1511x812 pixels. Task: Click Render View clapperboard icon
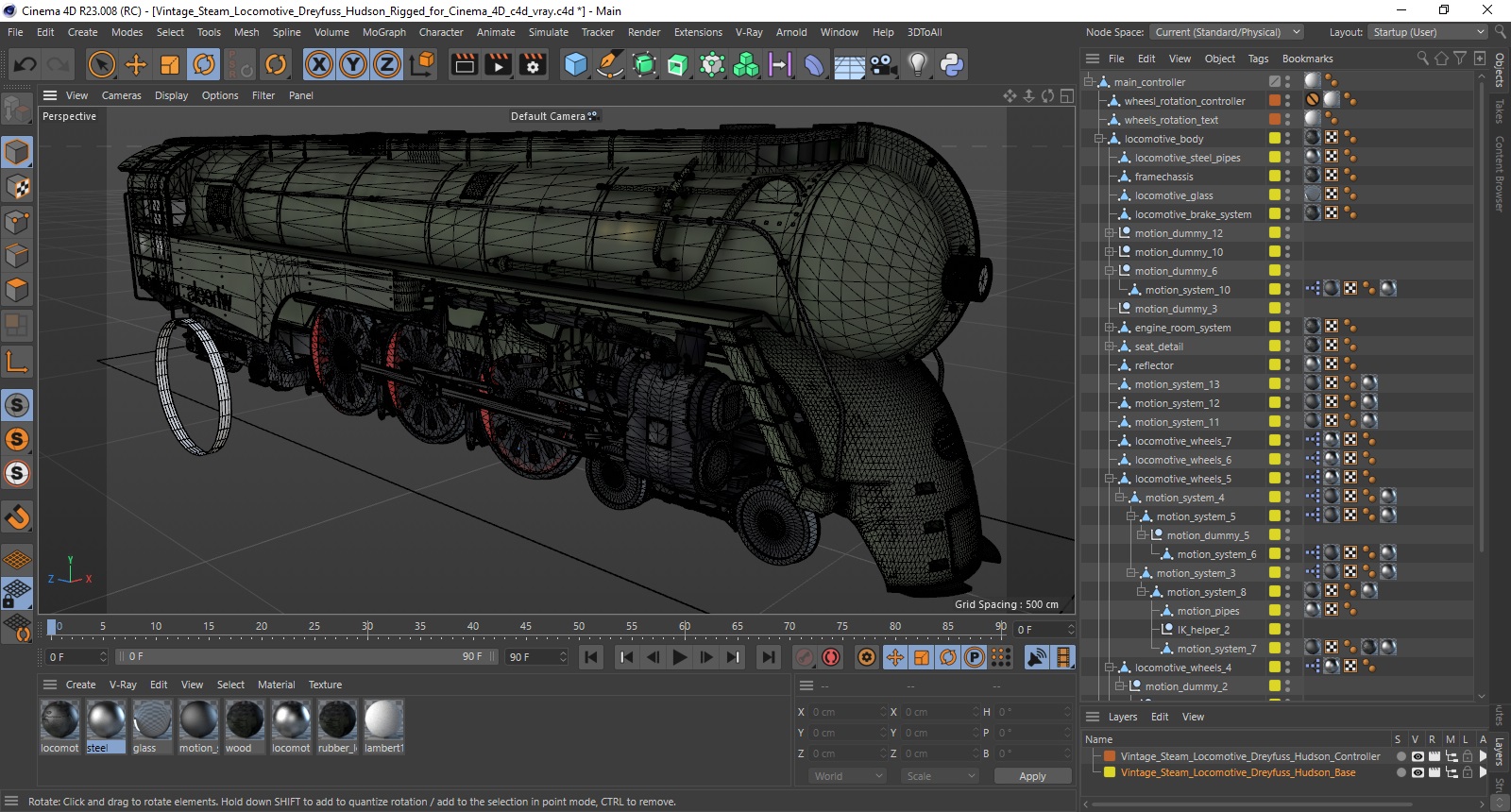(x=465, y=64)
